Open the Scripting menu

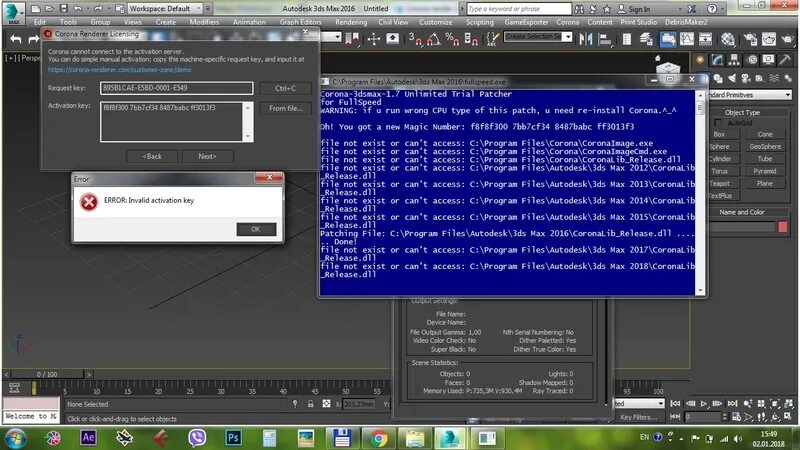(x=480, y=22)
